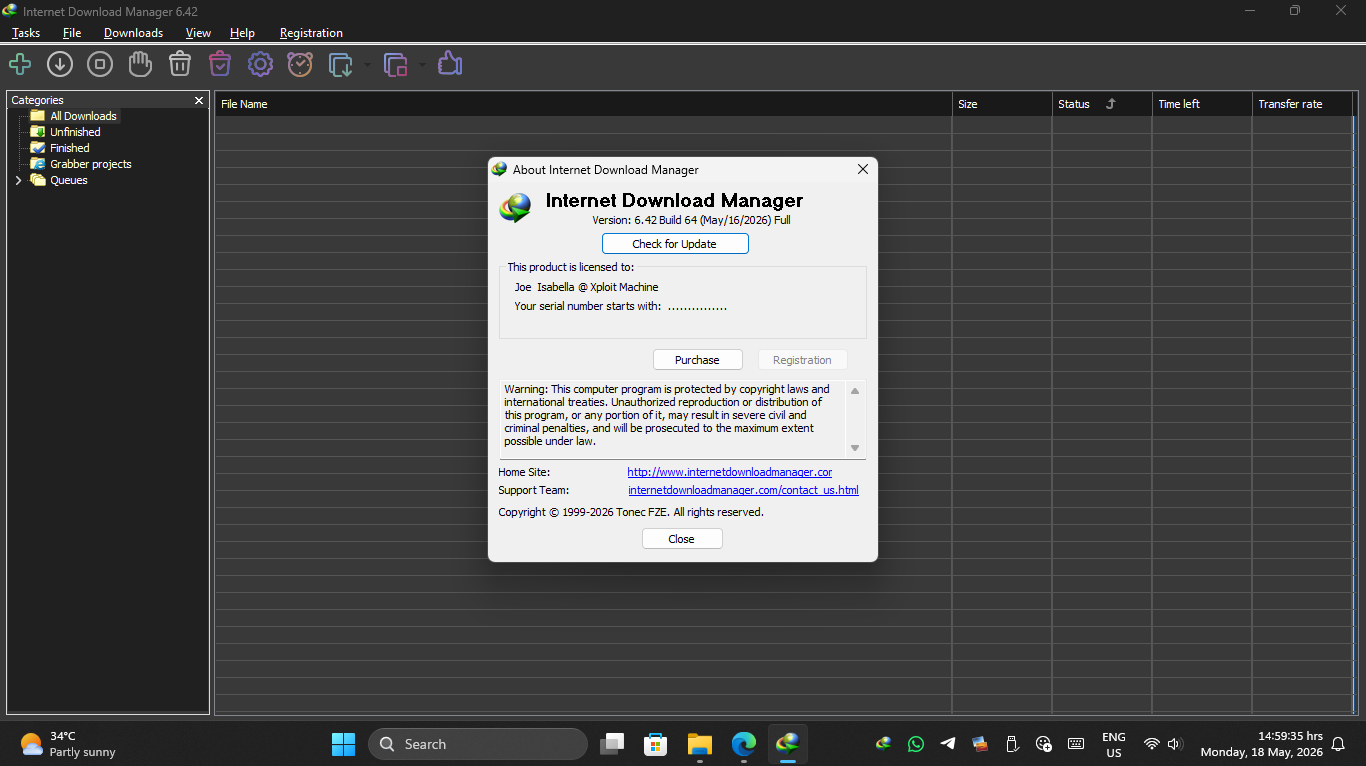Image resolution: width=1366 pixels, height=766 pixels.
Task: Click the Stop Queue toolbar icon
Action: (x=396, y=65)
